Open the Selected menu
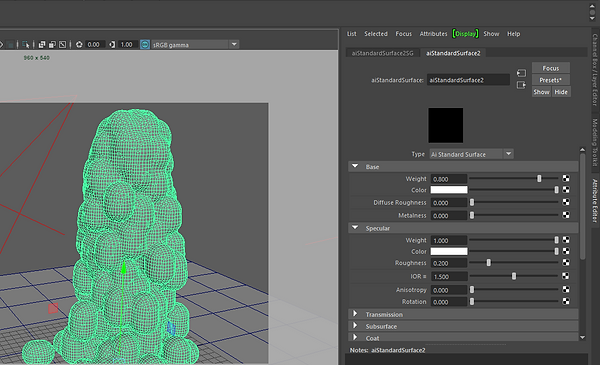This screenshot has width=600, height=365. tap(376, 34)
